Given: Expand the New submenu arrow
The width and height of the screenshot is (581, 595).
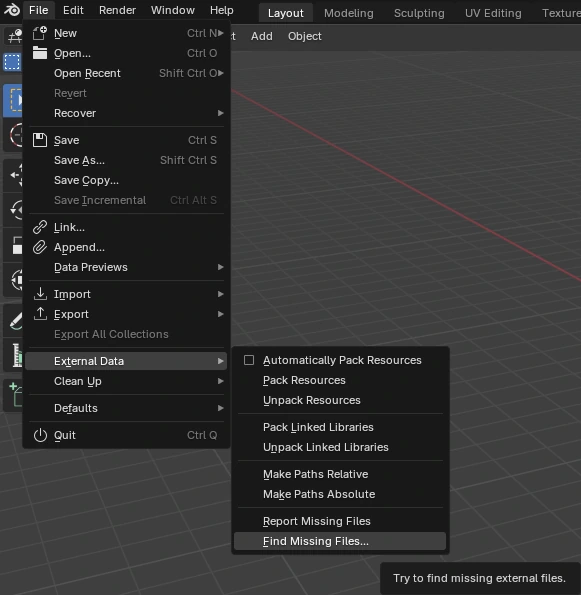Looking at the screenshot, I should [x=220, y=33].
